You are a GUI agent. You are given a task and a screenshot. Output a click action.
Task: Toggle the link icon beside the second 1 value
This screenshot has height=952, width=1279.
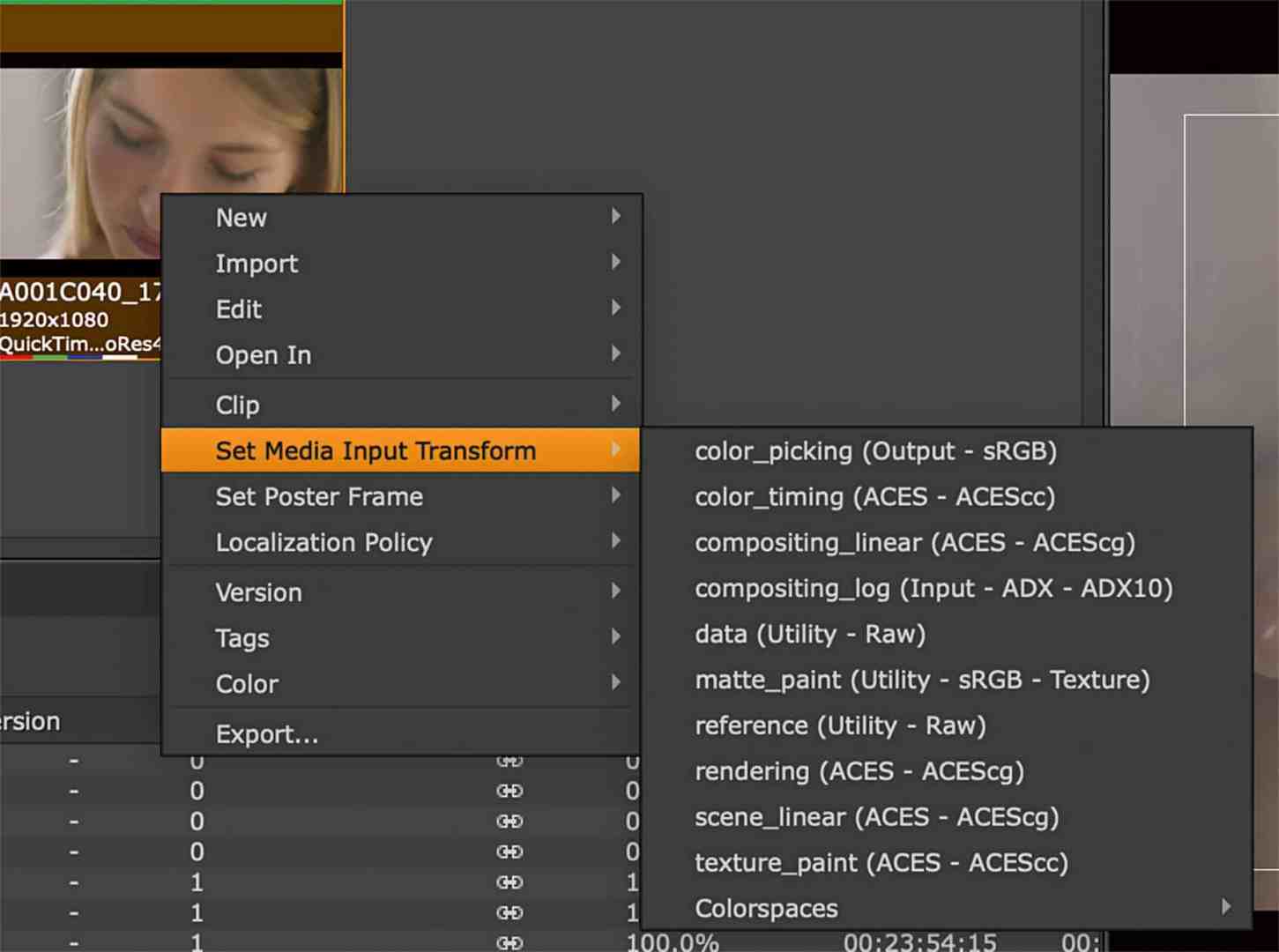point(509,912)
